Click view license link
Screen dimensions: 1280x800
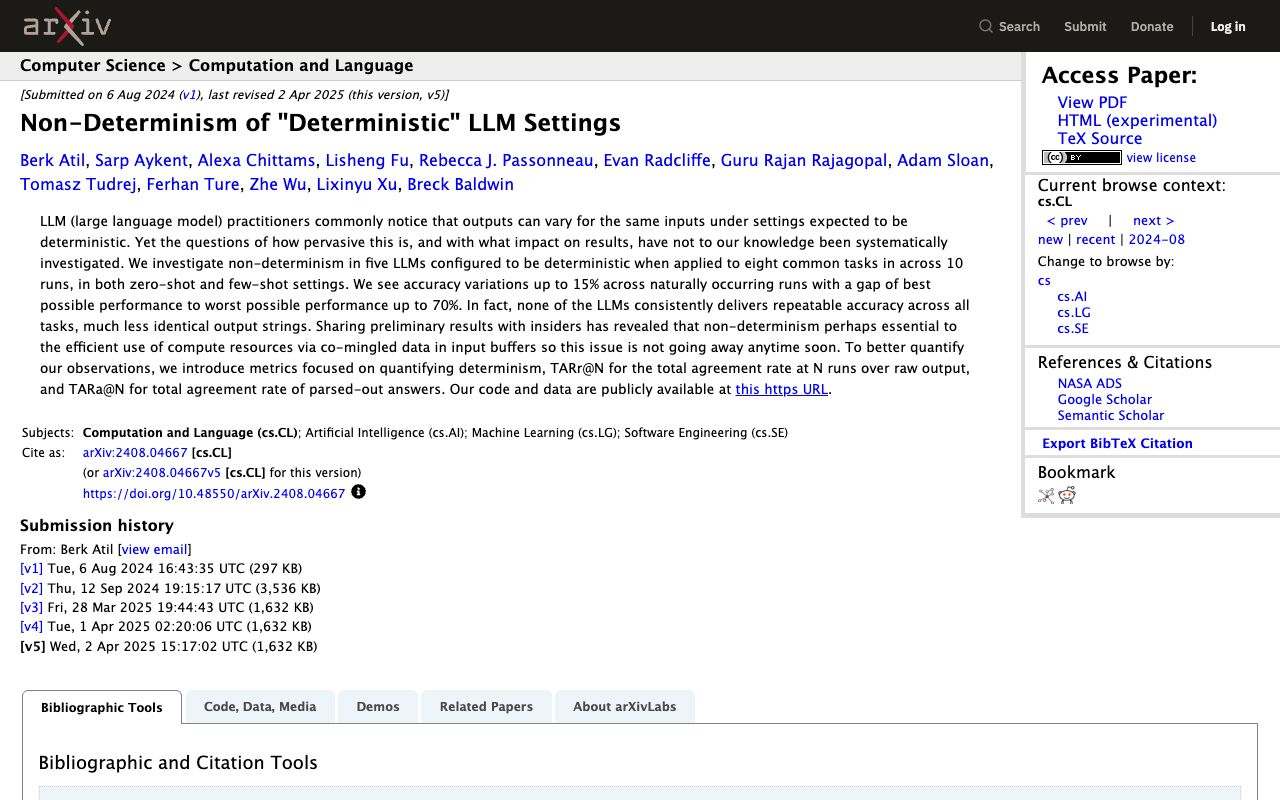pos(1161,158)
